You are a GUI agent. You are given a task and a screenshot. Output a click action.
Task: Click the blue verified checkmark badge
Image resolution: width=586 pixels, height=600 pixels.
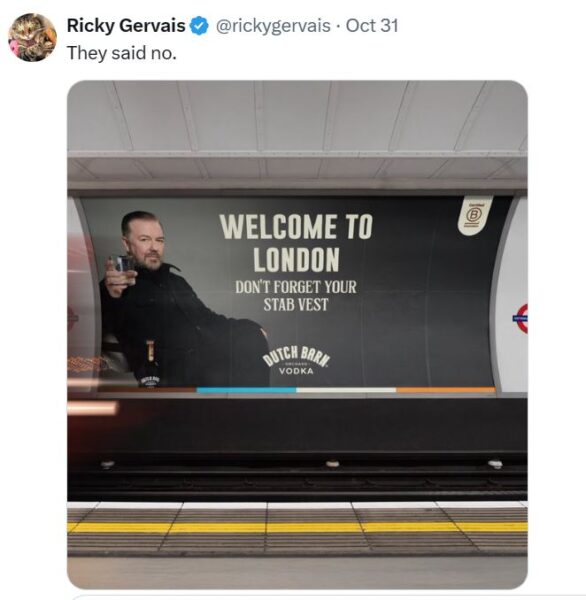tap(199, 26)
